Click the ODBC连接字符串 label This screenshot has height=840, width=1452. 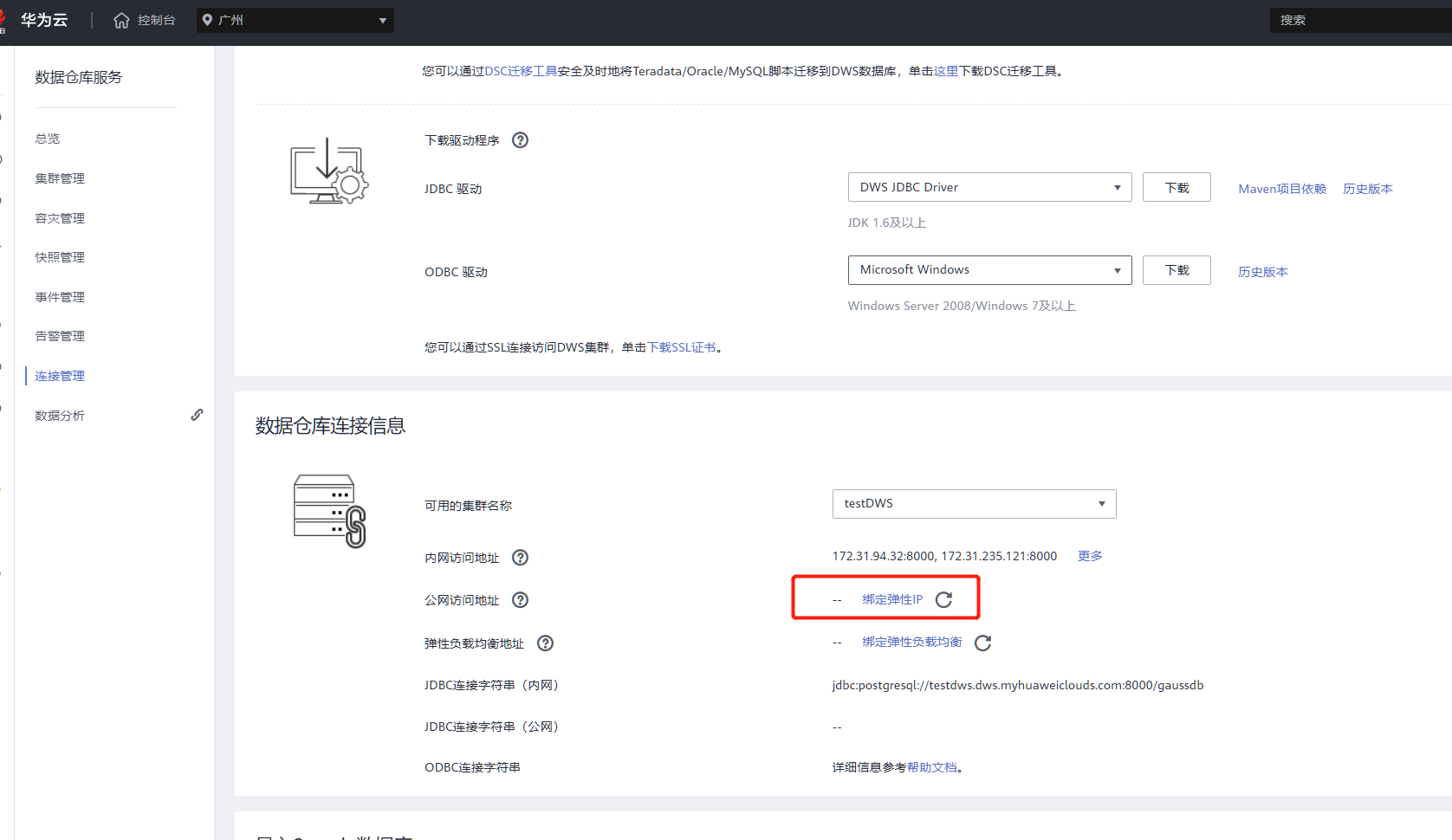[472, 767]
